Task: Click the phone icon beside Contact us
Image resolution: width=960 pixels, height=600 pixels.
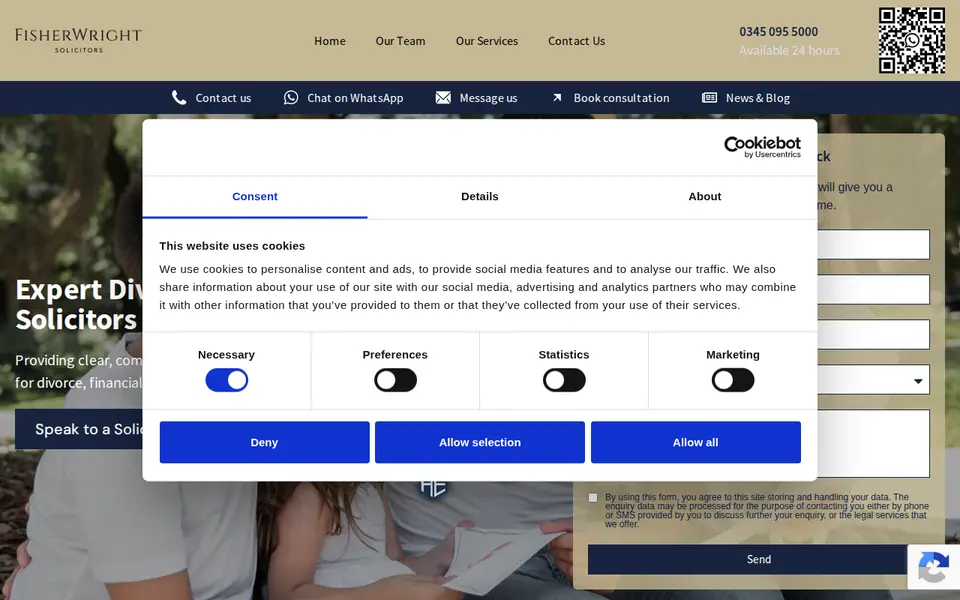Action: click(179, 98)
